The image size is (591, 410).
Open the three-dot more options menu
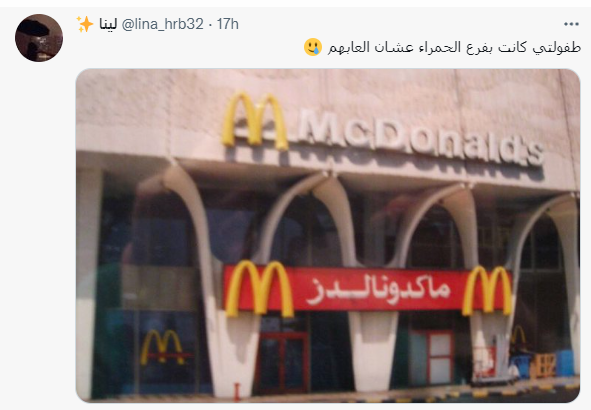coord(571,24)
